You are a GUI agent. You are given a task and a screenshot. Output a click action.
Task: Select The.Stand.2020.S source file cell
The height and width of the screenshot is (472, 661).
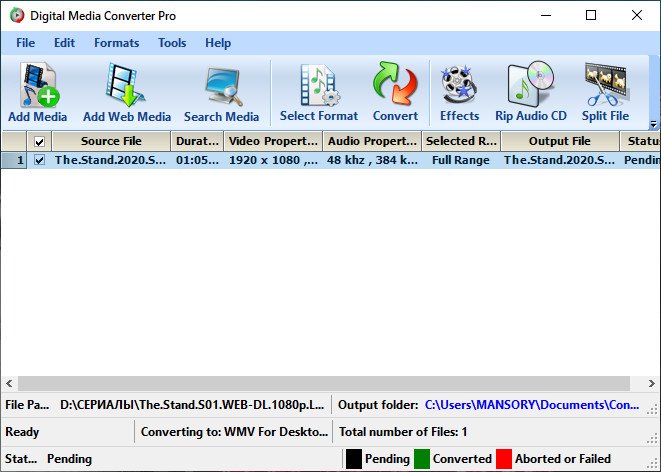coord(110,160)
